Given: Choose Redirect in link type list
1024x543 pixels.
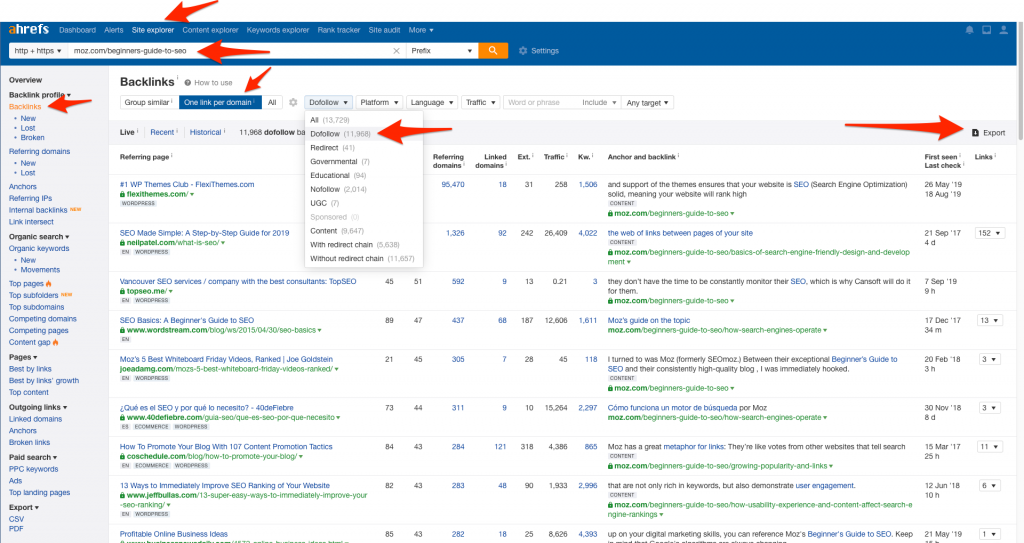Looking at the screenshot, I should click(x=364, y=148).
